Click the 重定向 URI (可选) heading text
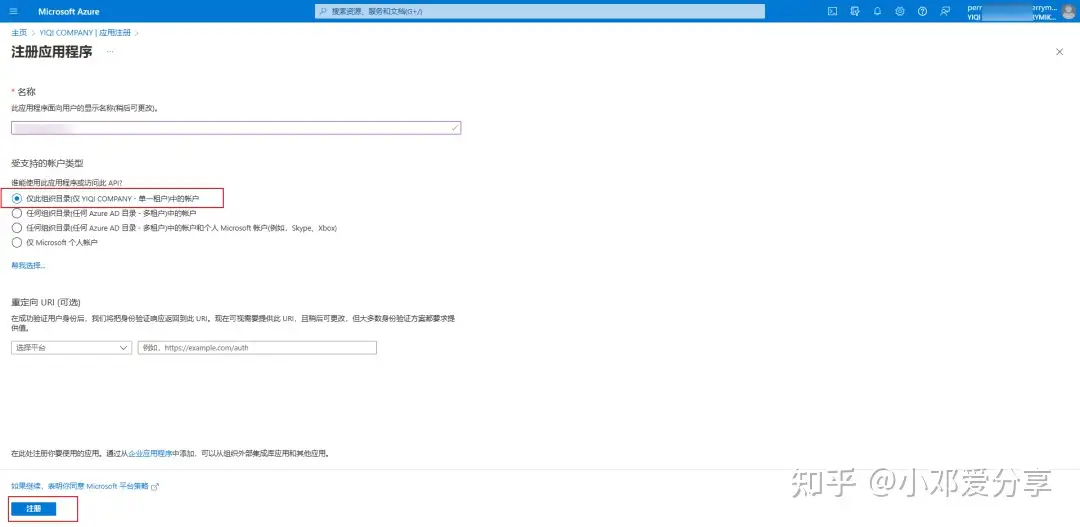 coord(46,302)
